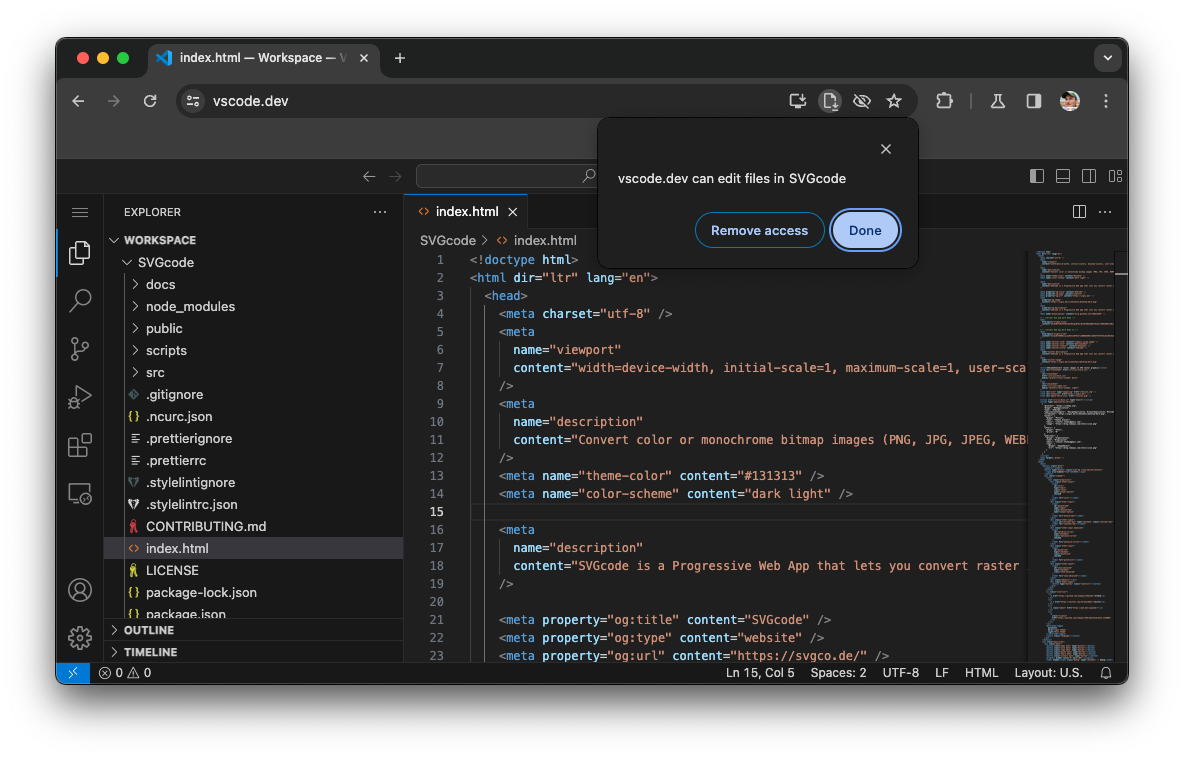Toggle the primary side bar visibility
1184x758 pixels.
coord(1037,175)
